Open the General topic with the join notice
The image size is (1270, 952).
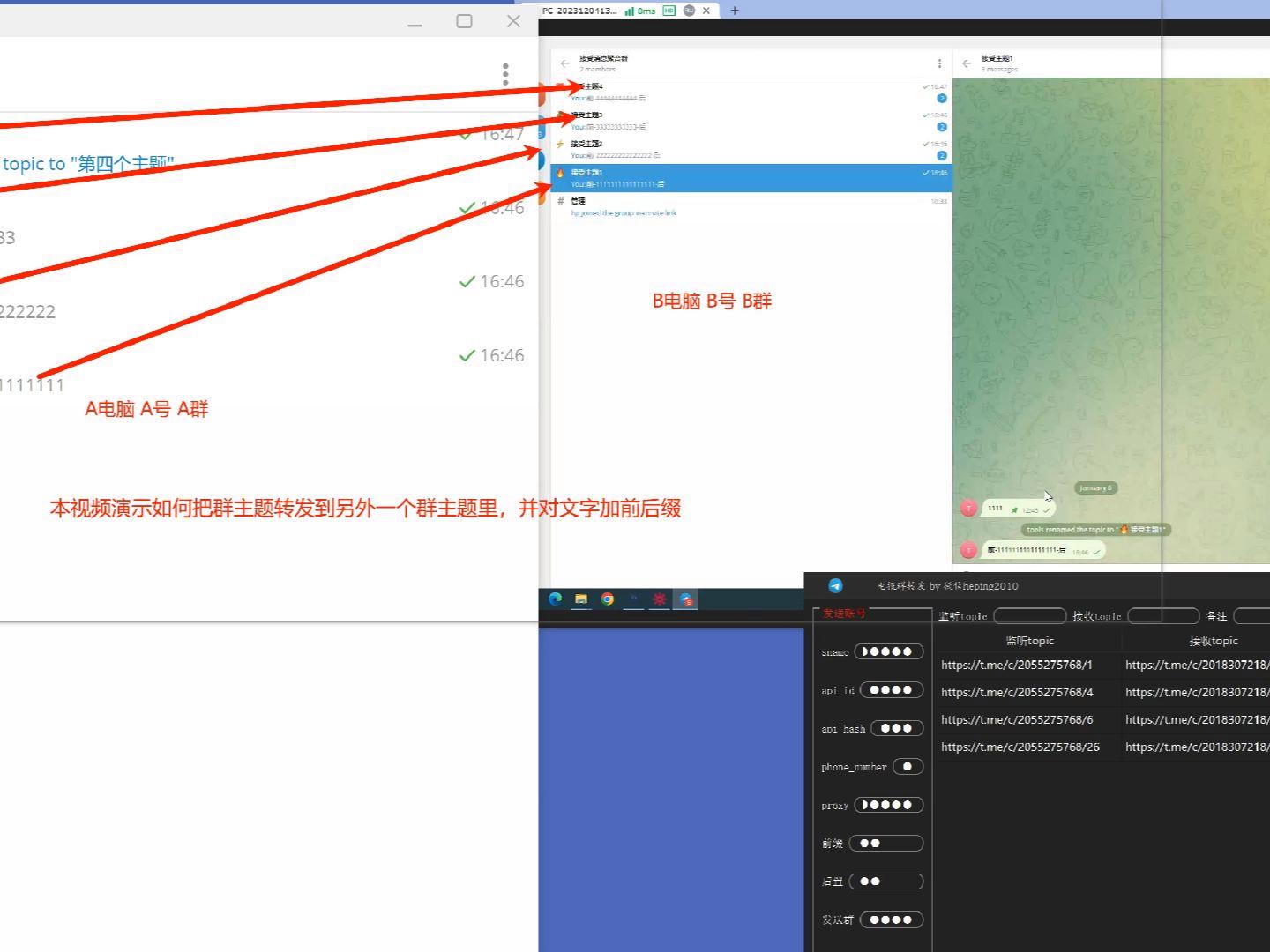(751, 206)
